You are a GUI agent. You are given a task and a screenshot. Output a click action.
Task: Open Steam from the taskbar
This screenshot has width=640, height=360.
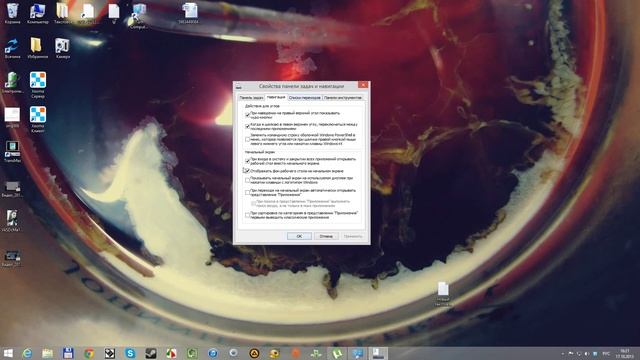tap(151, 353)
